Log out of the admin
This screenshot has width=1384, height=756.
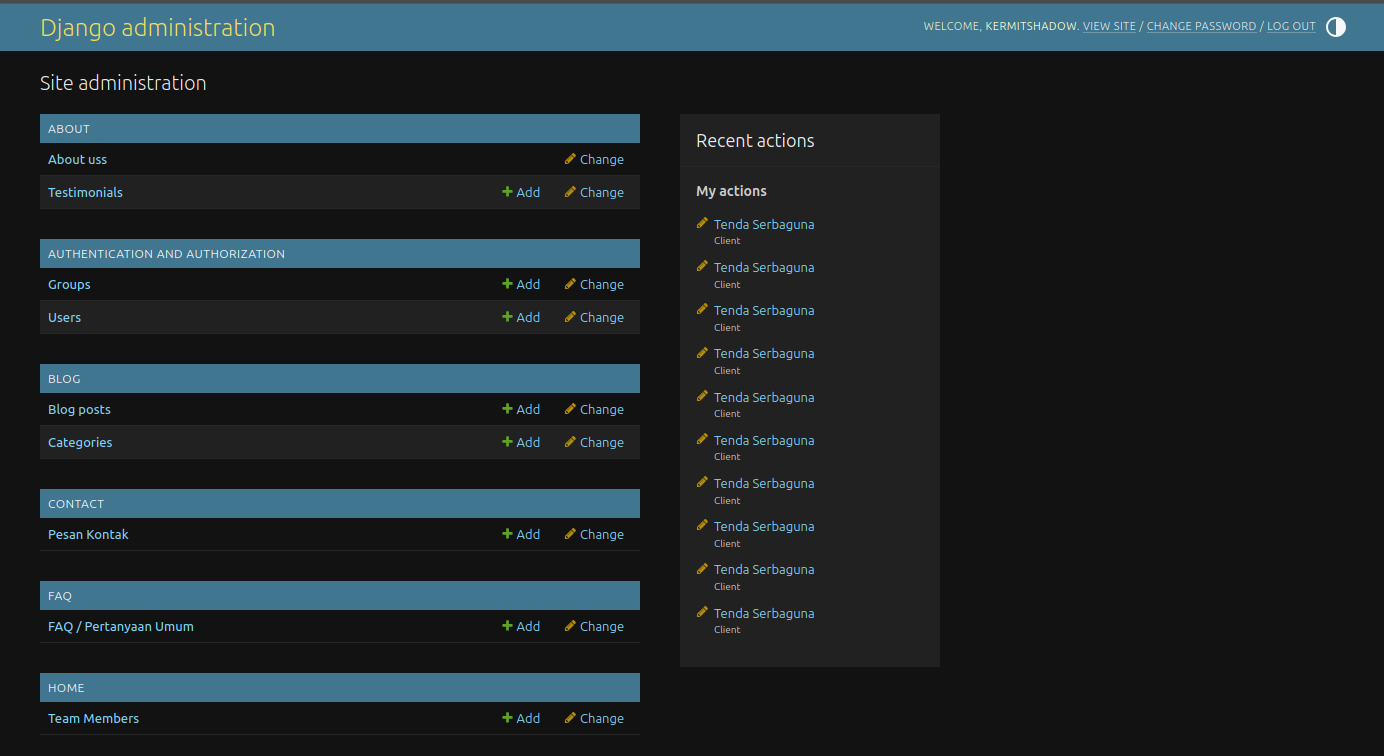click(x=1291, y=27)
